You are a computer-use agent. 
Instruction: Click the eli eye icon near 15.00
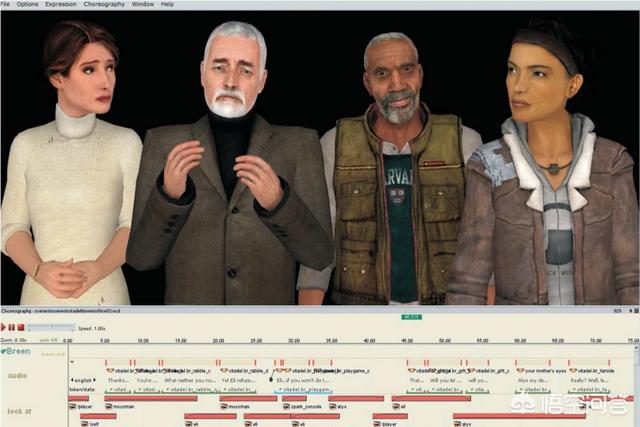pos(188,424)
